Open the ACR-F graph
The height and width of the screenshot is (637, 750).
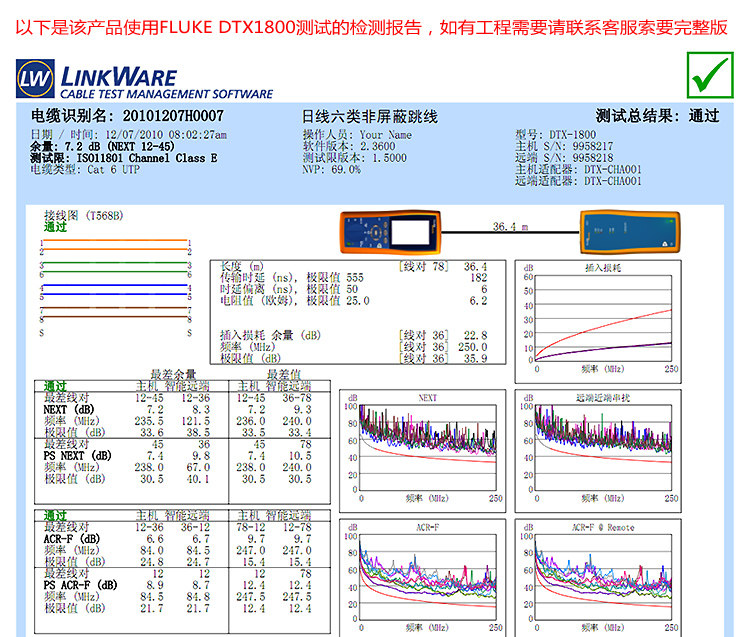point(422,579)
